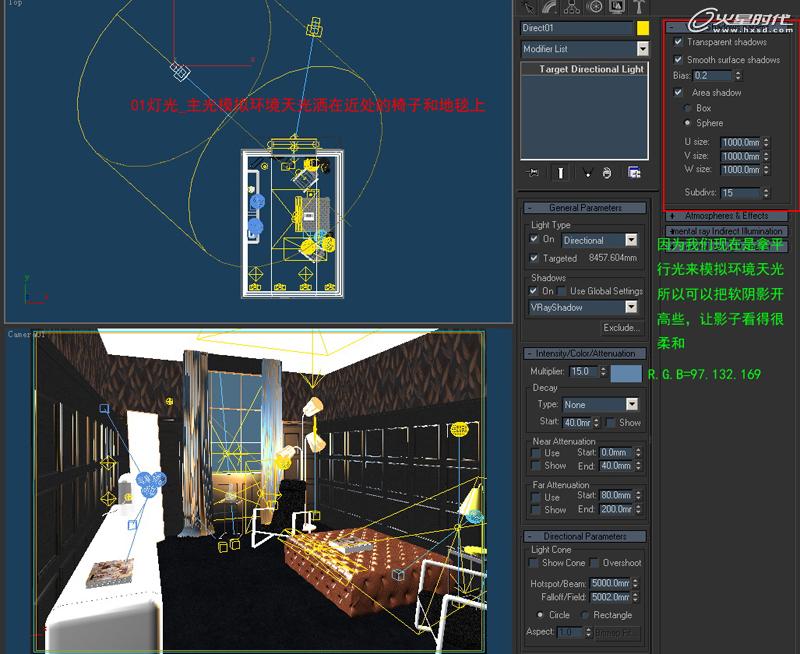Viewport: 800px width, 654px height.
Task: Select the Box area shadow radio
Action: click(x=688, y=108)
